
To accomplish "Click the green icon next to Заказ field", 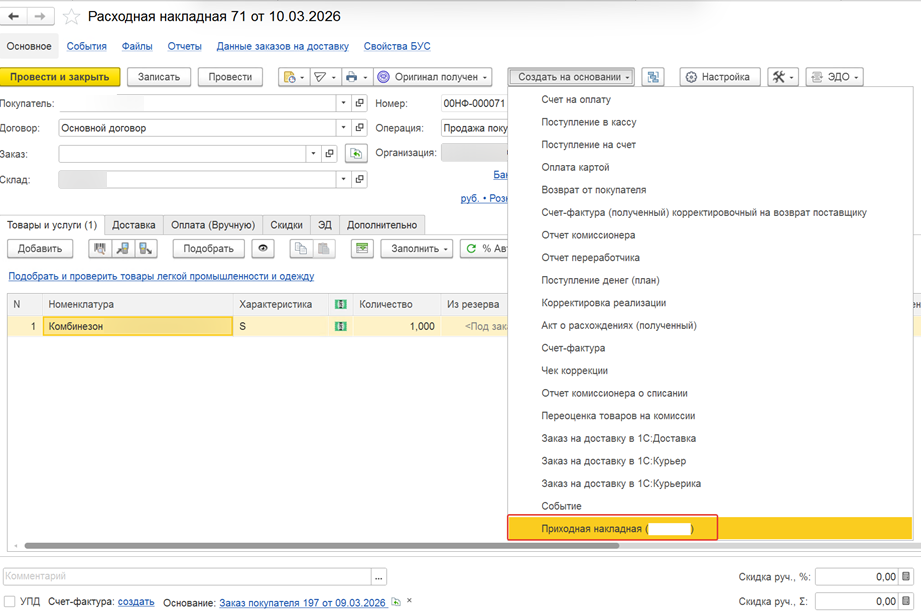I will (x=355, y=154).
